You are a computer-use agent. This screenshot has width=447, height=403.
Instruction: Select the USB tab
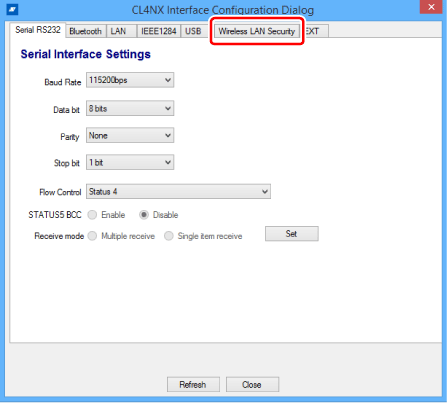(194, 31)
